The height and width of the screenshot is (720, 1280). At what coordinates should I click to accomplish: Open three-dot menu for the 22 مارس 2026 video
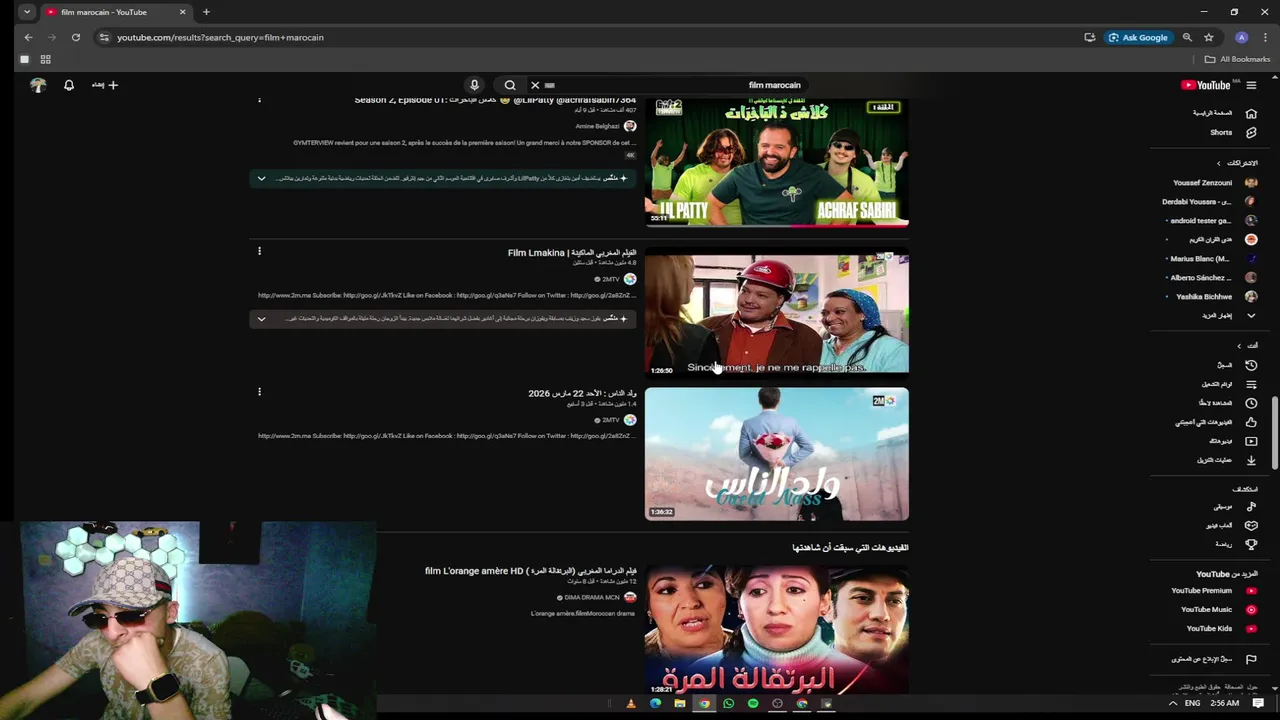pyautogui.click(x=259, y=392)
